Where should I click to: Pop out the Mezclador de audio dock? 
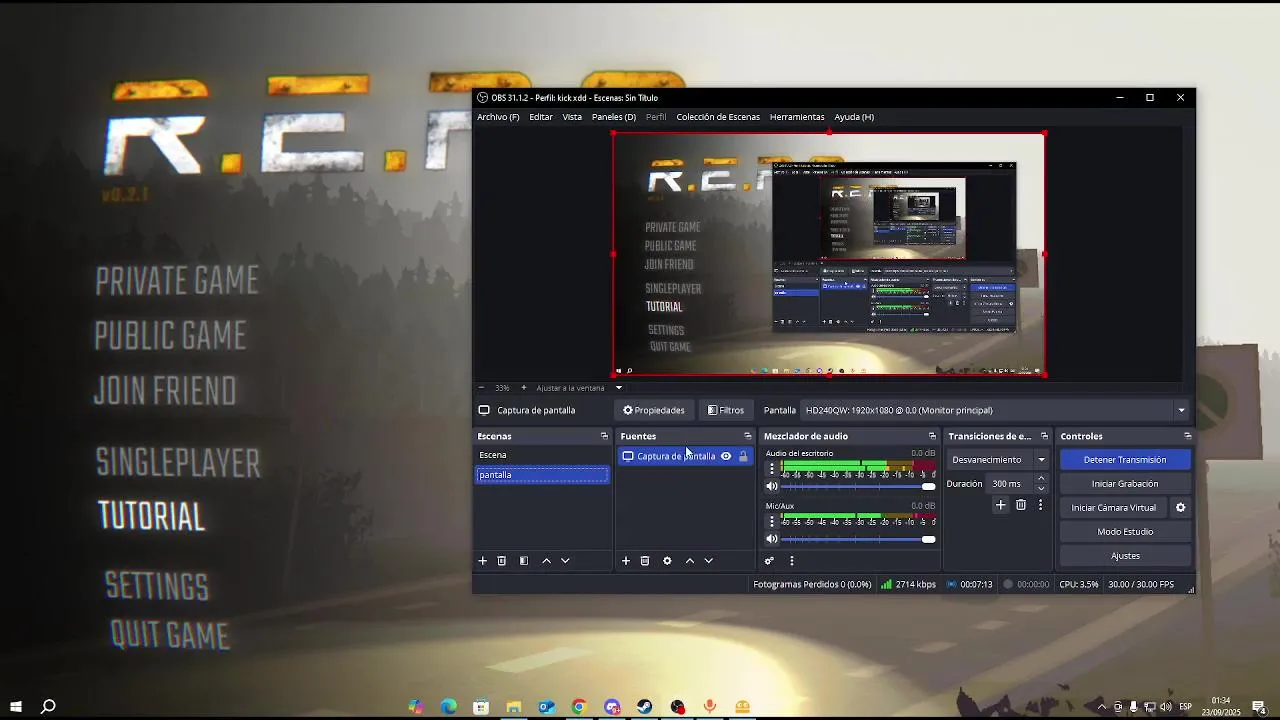[x=932, y=436]
